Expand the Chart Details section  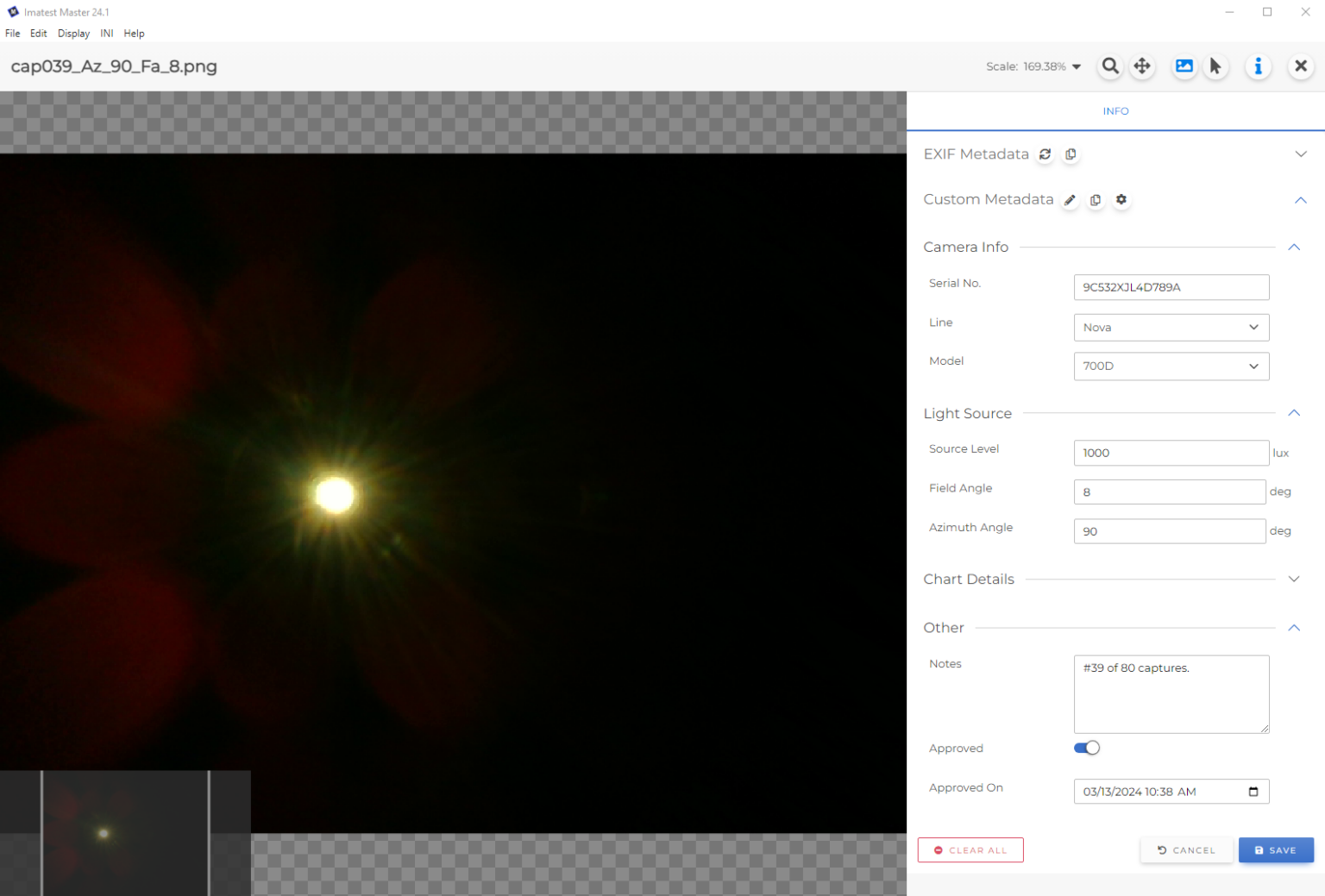pyautogui.click(x=1293, y=580)
